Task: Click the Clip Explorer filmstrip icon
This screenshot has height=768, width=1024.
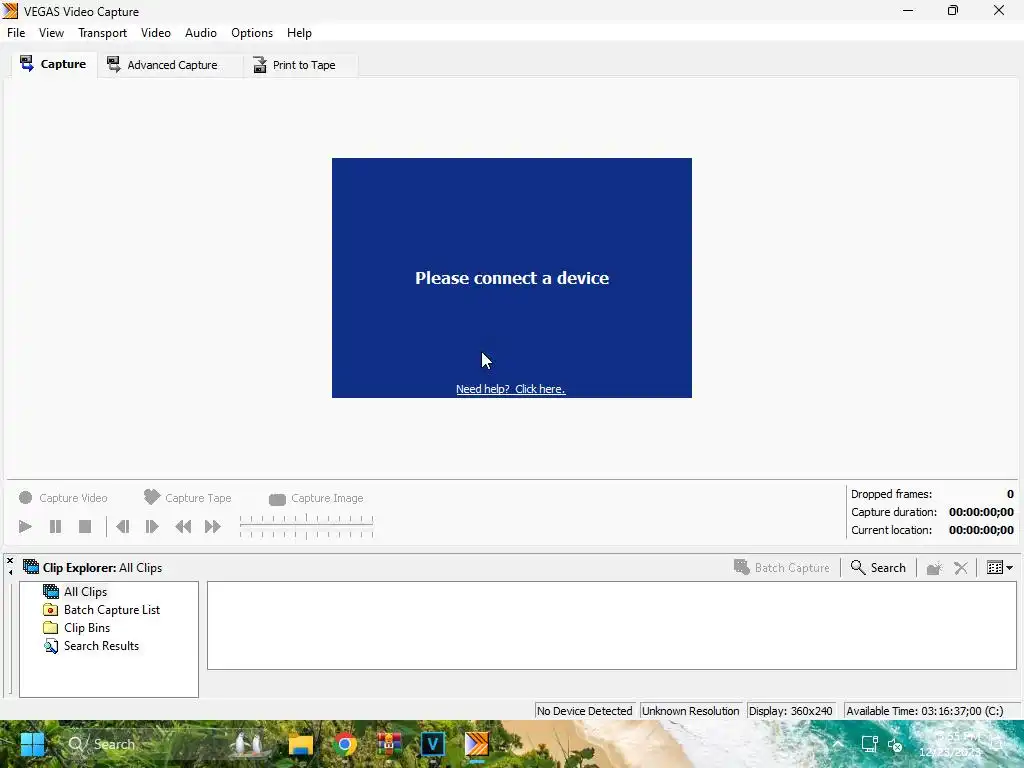Action: pos(31,567)
